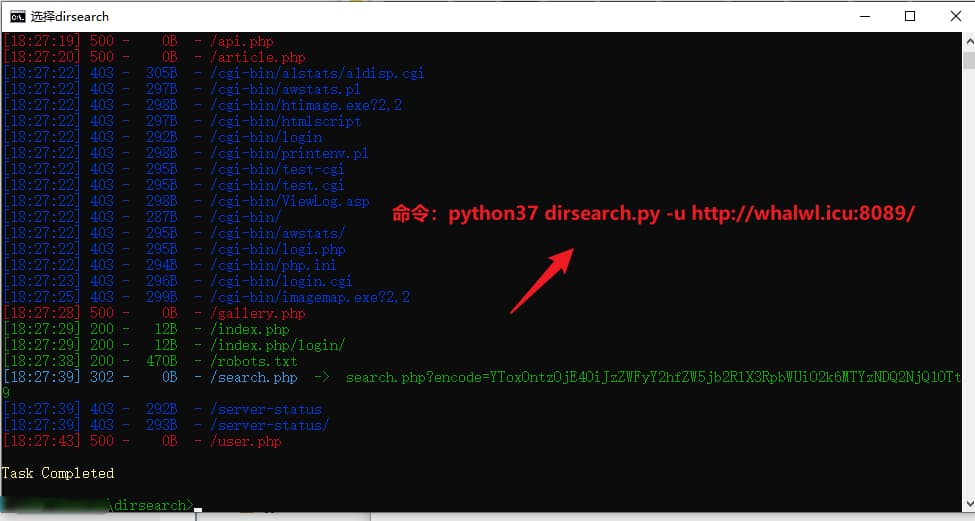Click the 305B size value
The height and width of the screenshot is (521, 975).
(x=162, y=73)
